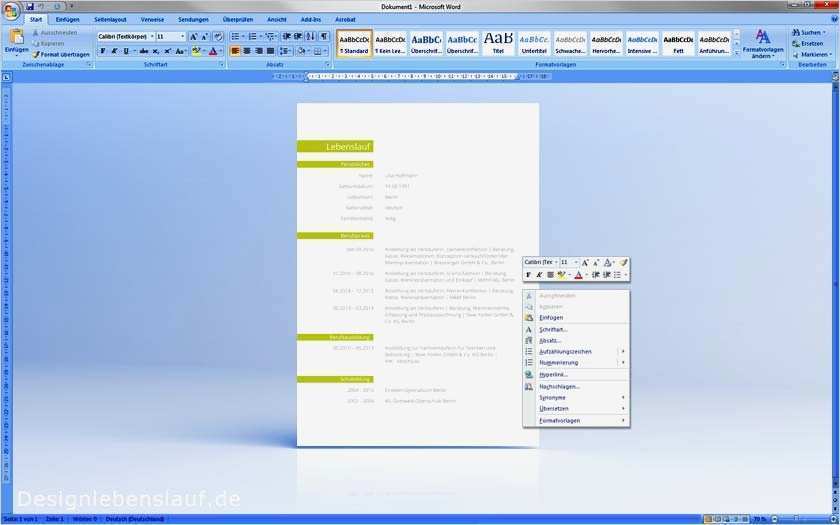
Task: Toggle centered alignment in the ribbon
Action: [247, 51]
